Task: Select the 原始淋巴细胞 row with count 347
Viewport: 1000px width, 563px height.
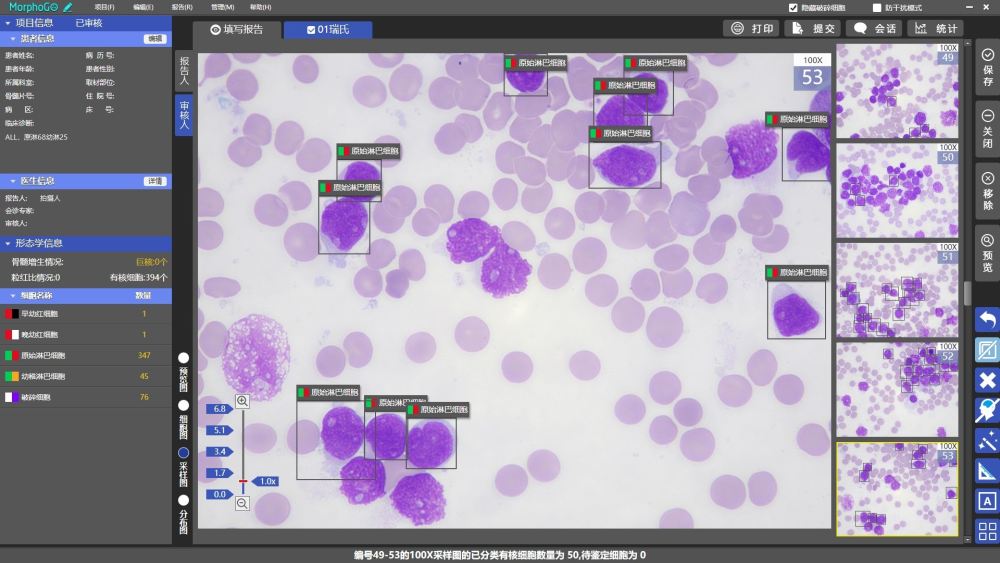Action: [85, 355]
